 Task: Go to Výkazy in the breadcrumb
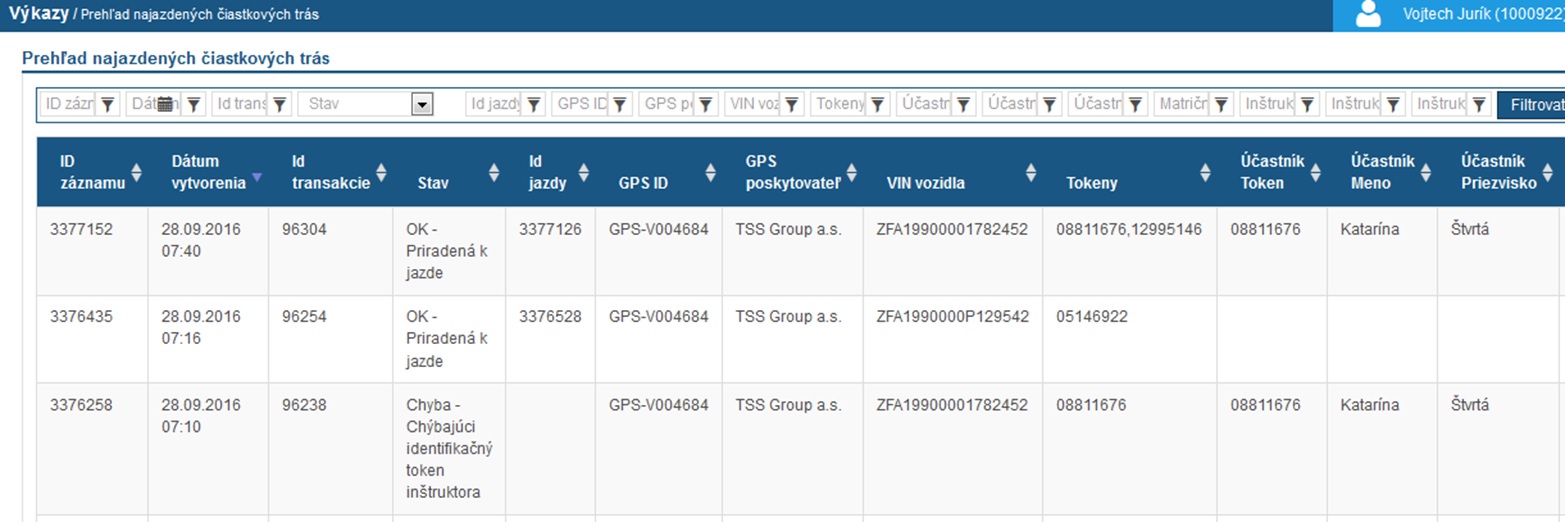(x=38, y=14)
